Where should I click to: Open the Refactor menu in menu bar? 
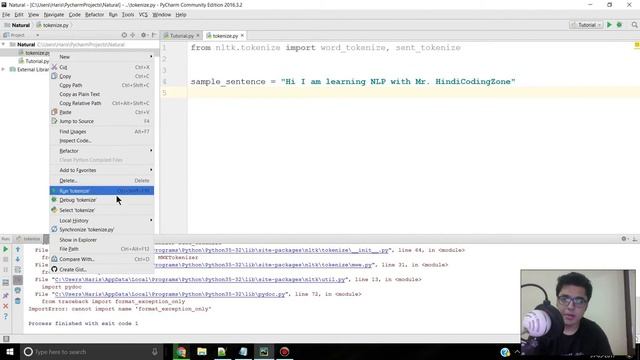point(94,15)
